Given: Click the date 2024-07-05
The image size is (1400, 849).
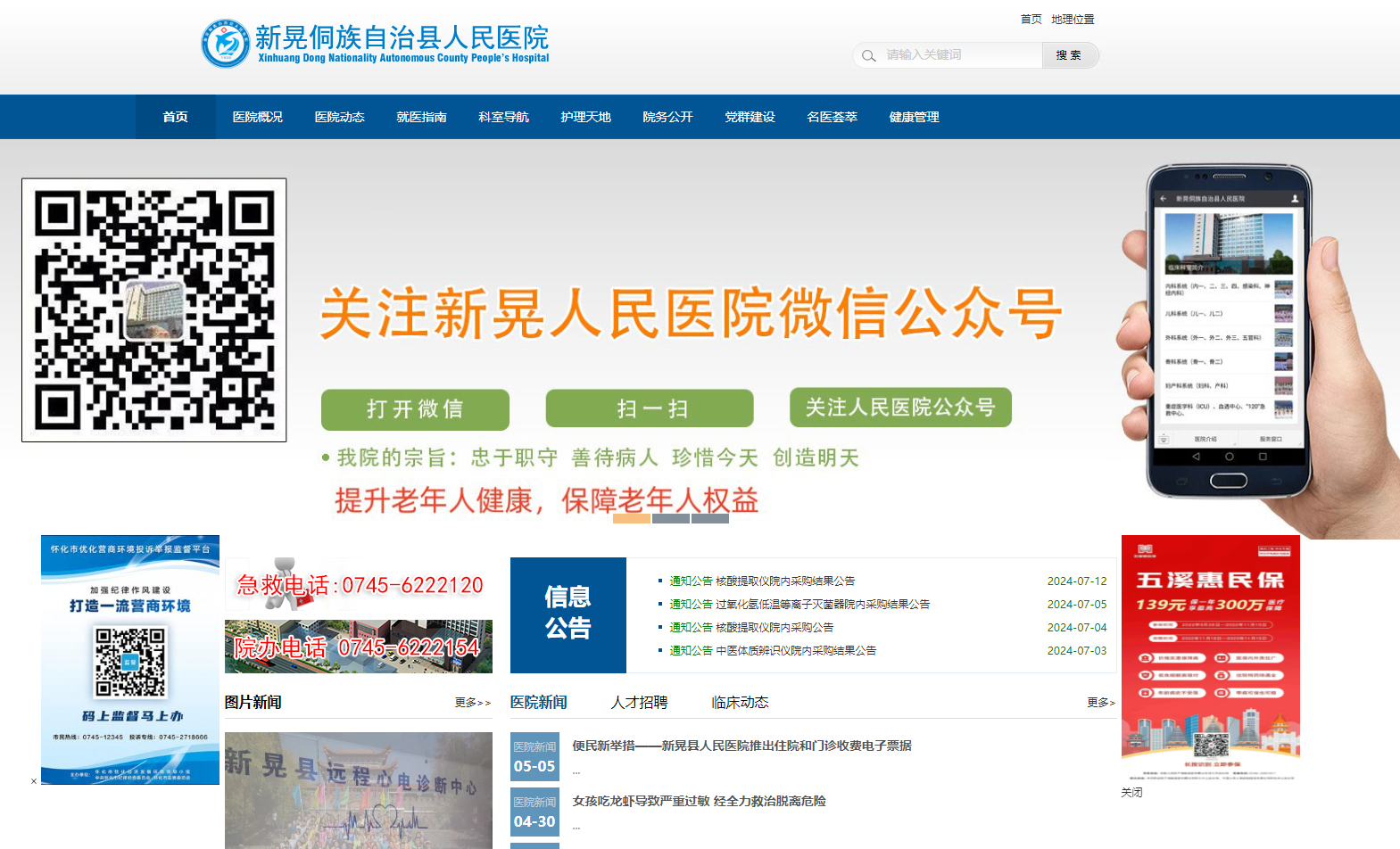Looking at the screenshot, I should click(x=1077, y=604).
